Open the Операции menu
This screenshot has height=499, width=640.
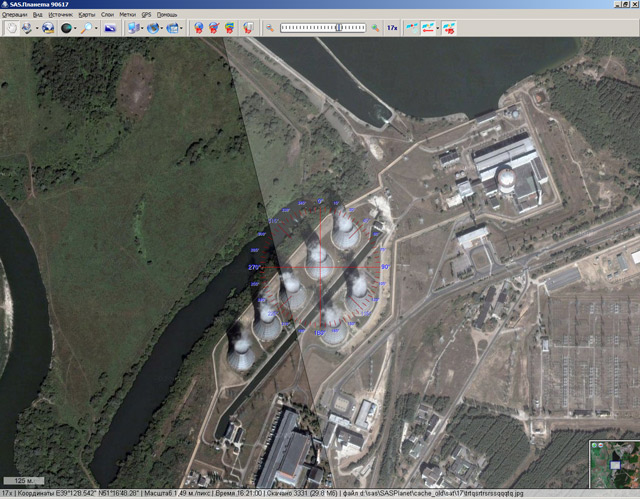point(15,15)
